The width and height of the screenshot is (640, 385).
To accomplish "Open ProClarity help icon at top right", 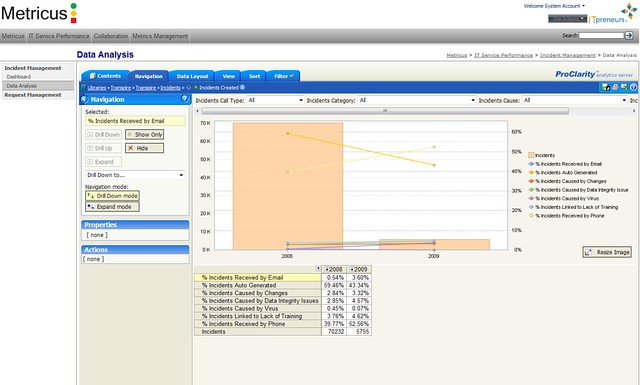I will tap(633, 87).
